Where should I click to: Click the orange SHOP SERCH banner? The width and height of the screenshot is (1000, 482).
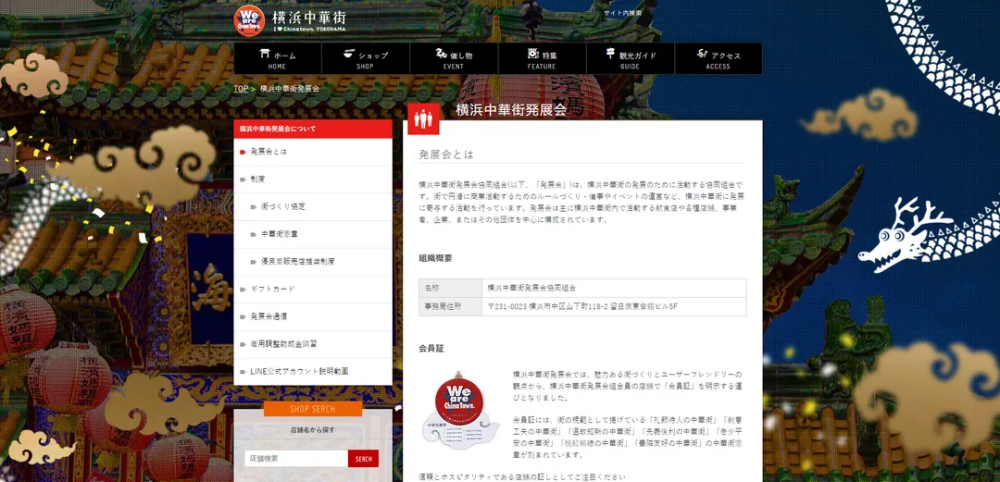pos(312,409)
